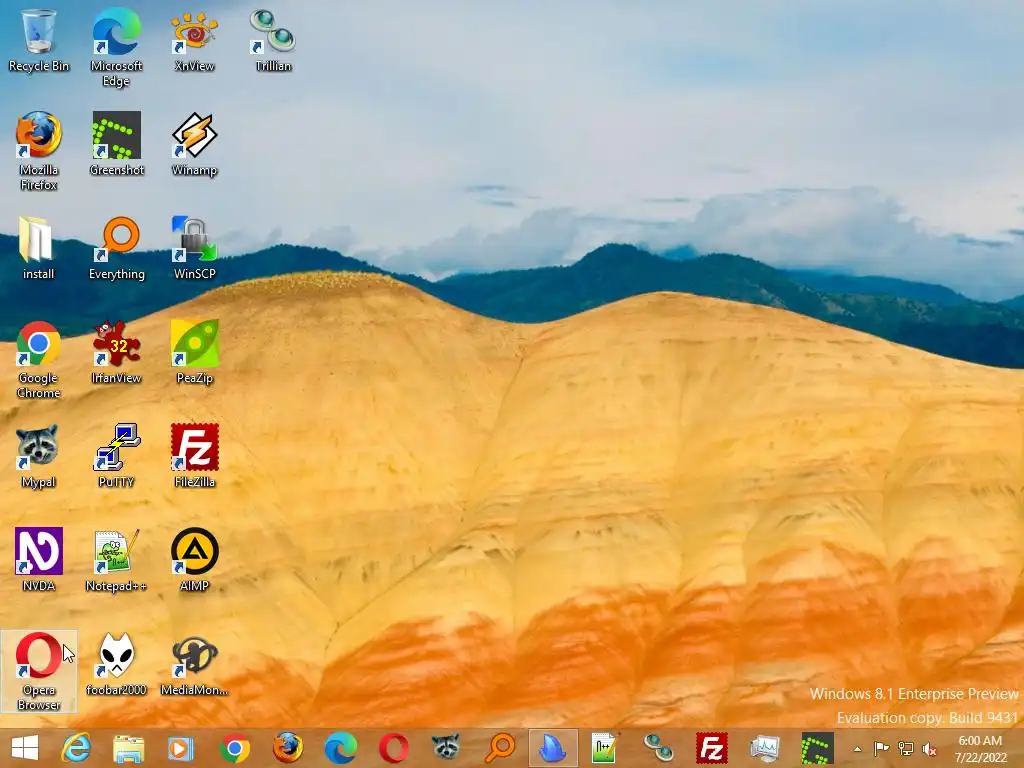Open the network tray icon
1024x768 pixels.
pyautogui.click(x=906, y=748)
